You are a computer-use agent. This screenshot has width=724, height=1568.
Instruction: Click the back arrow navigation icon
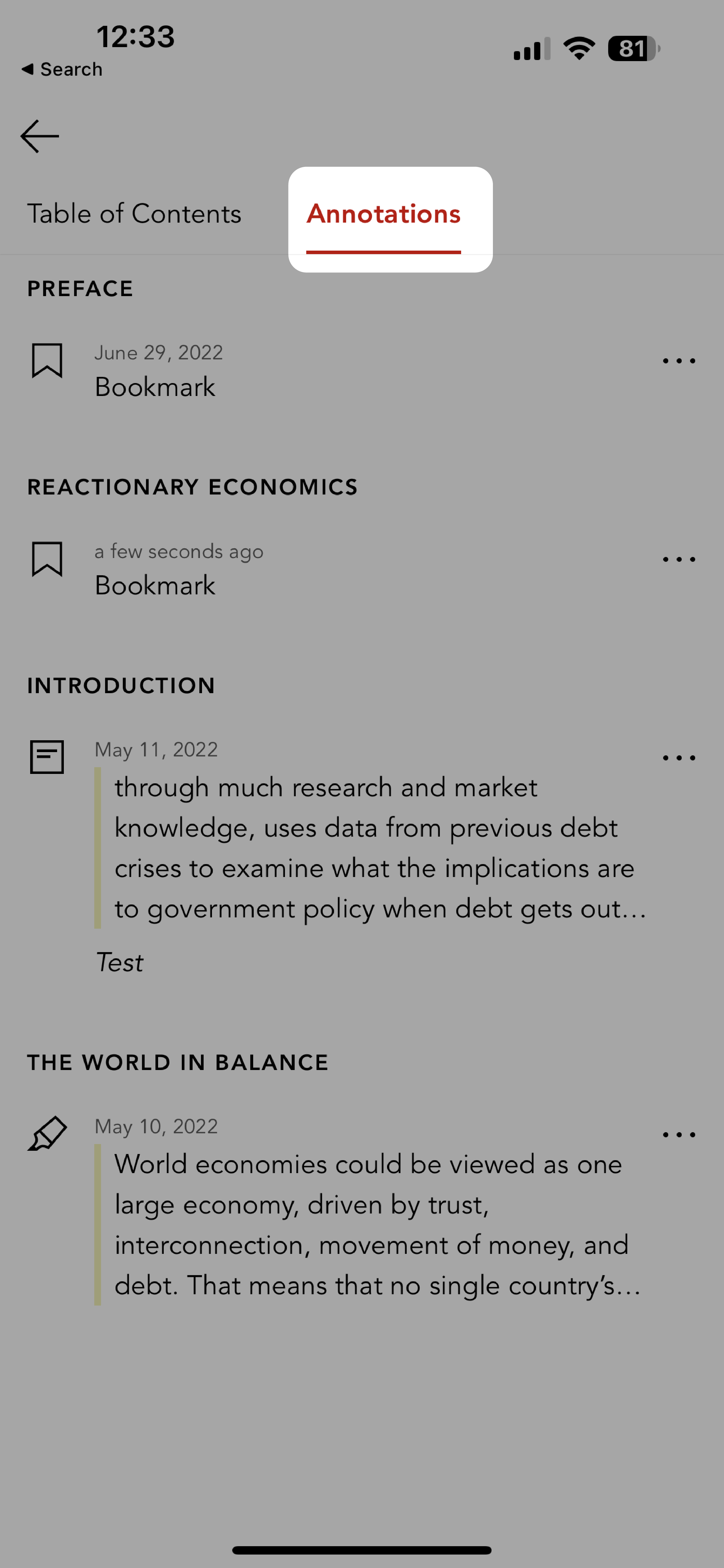pyautogui.click(x=40, y=135)
